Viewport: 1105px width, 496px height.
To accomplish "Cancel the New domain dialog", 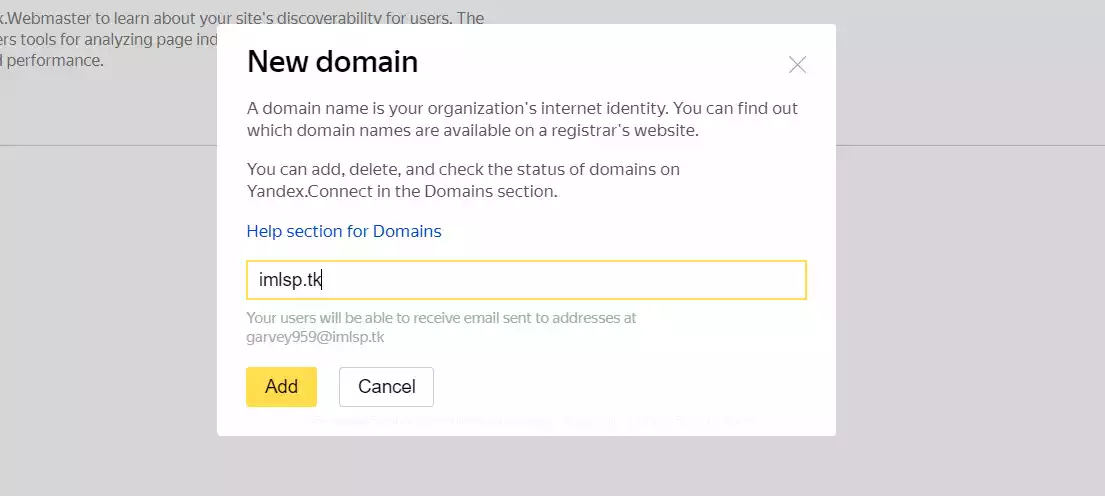I will 386,387.
